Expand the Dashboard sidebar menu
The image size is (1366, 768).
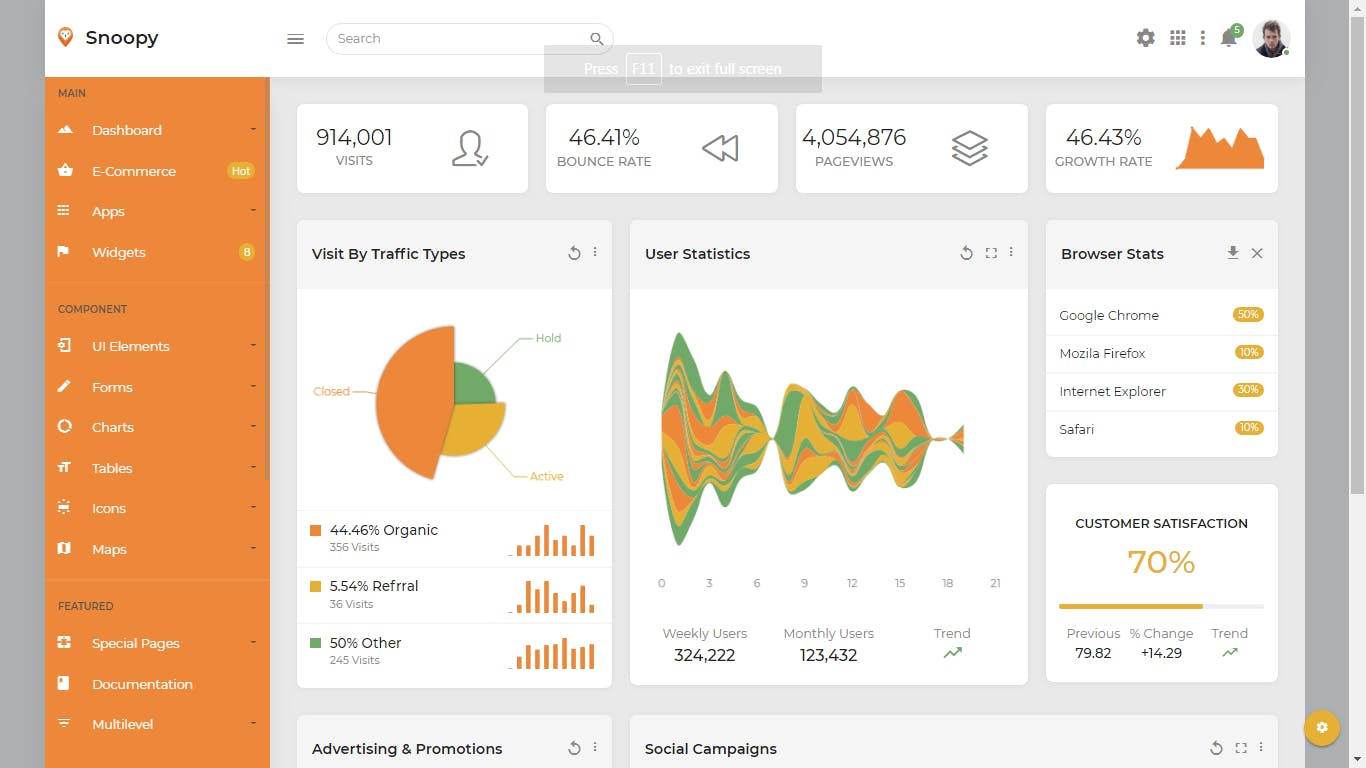157,130
